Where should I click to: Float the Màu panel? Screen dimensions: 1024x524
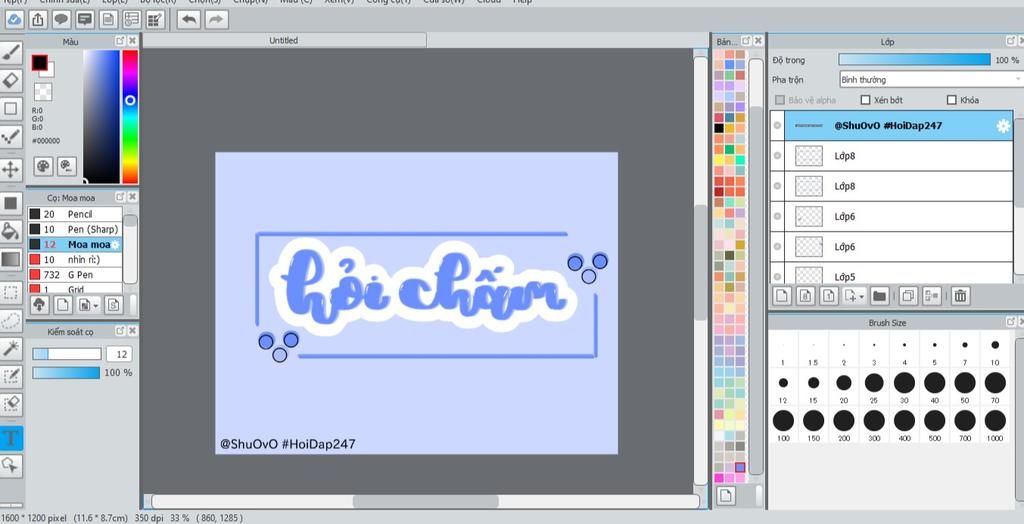[x=120, y=41]
